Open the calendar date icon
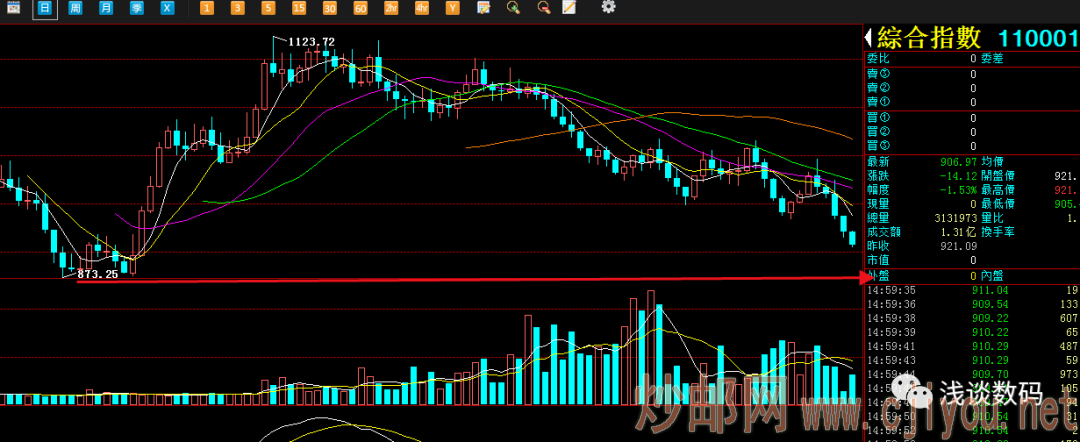Viewport: 1080px width, 442px height. (13, 8)
